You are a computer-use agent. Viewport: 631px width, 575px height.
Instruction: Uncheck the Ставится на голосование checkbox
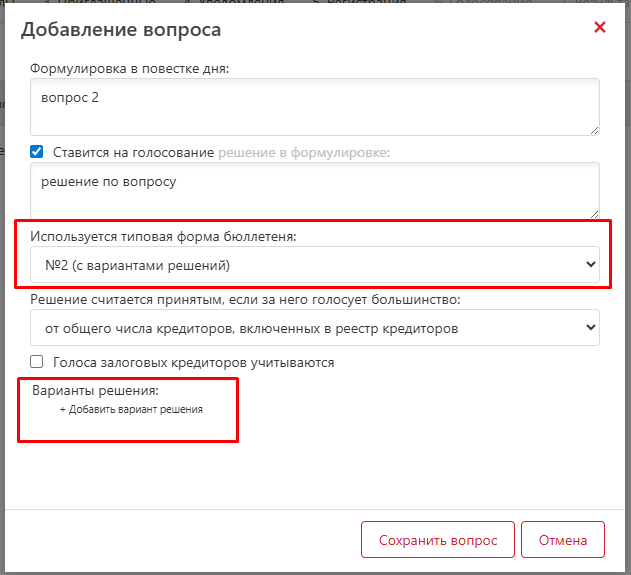pyautogui.click(x=37, y=152)
